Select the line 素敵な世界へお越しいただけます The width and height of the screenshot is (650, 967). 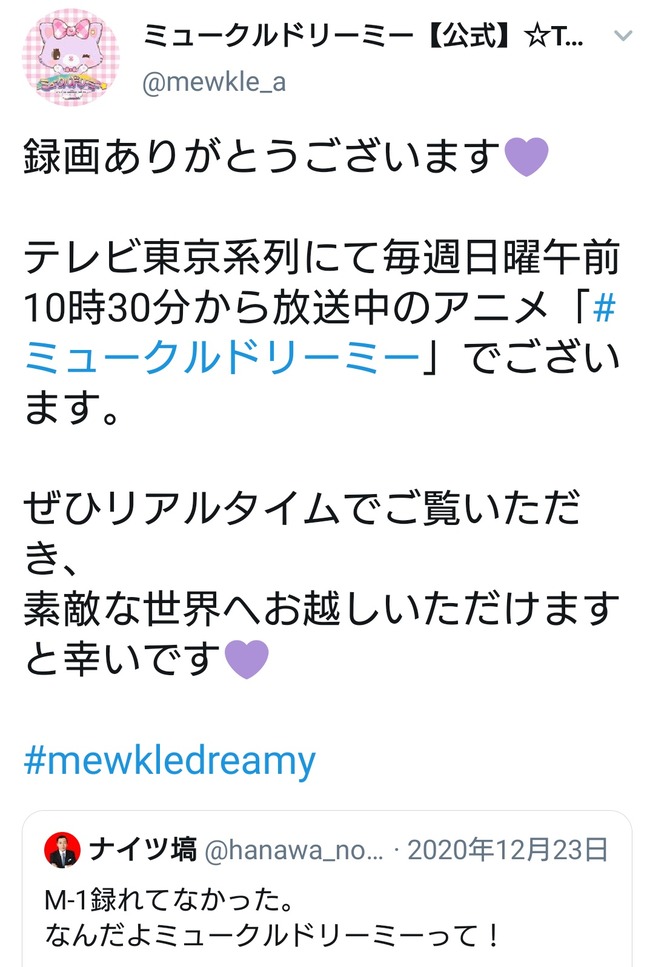click(321, 609)
